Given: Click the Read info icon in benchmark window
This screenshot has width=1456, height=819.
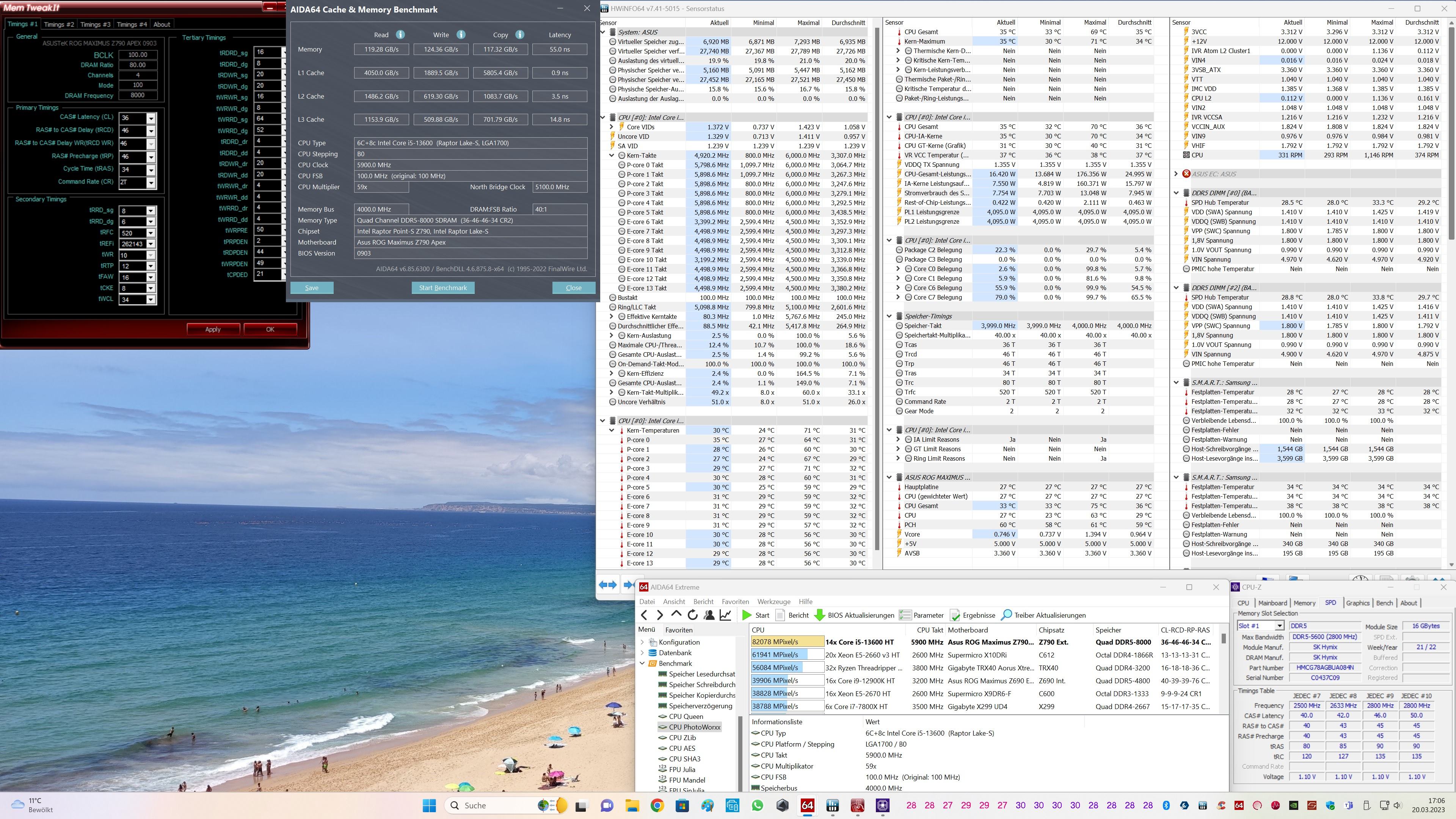Looking at the screenshot, I should pos(400,35).
